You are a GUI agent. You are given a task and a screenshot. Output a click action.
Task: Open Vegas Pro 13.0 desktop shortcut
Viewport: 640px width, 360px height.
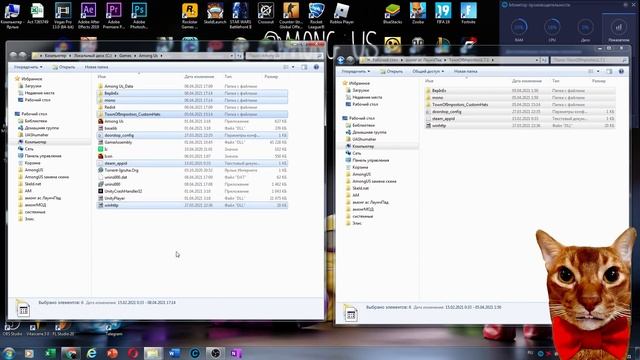pos(63,16)
